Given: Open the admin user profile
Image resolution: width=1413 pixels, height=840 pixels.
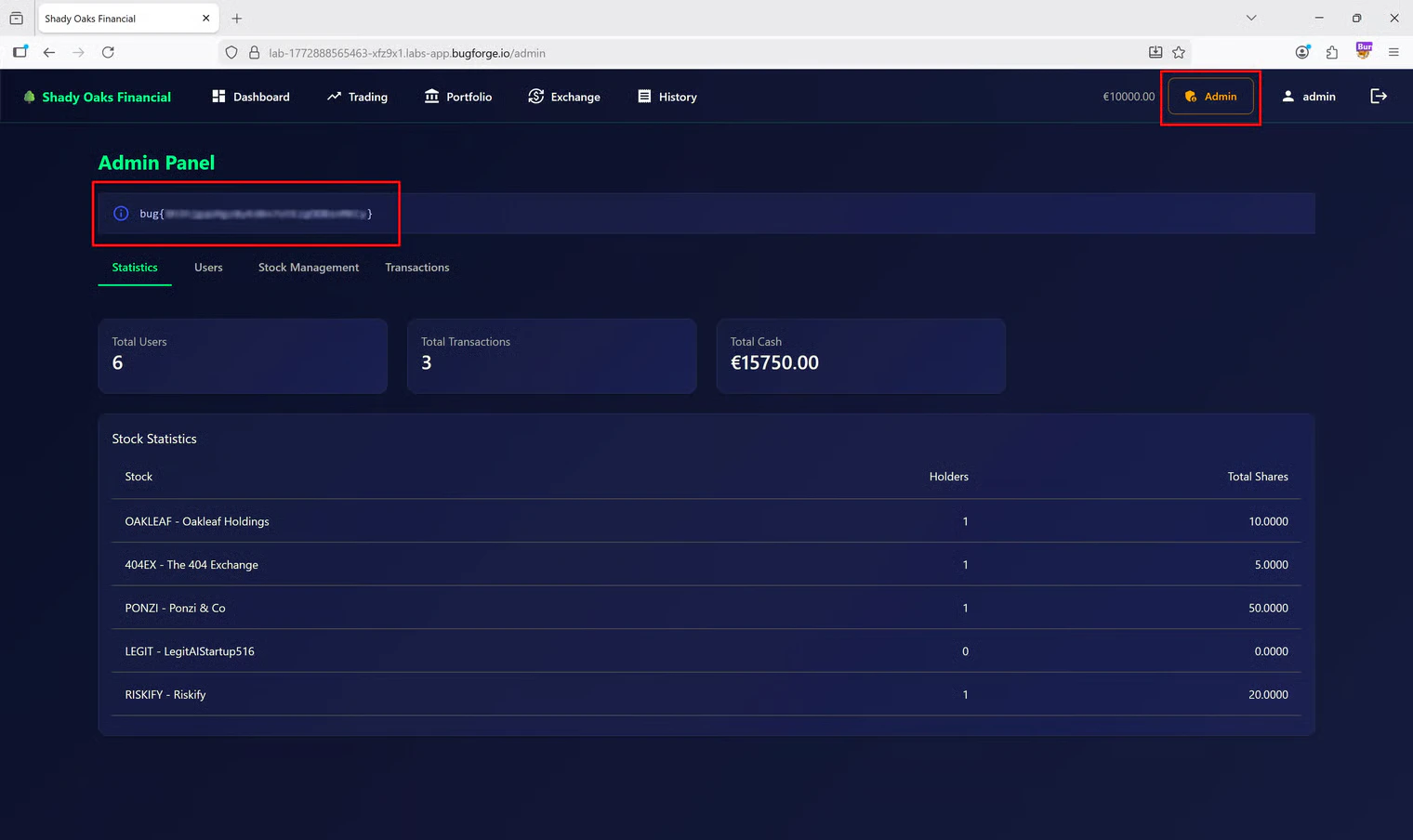Looking at the screenshot, I should coord(1309,97).
